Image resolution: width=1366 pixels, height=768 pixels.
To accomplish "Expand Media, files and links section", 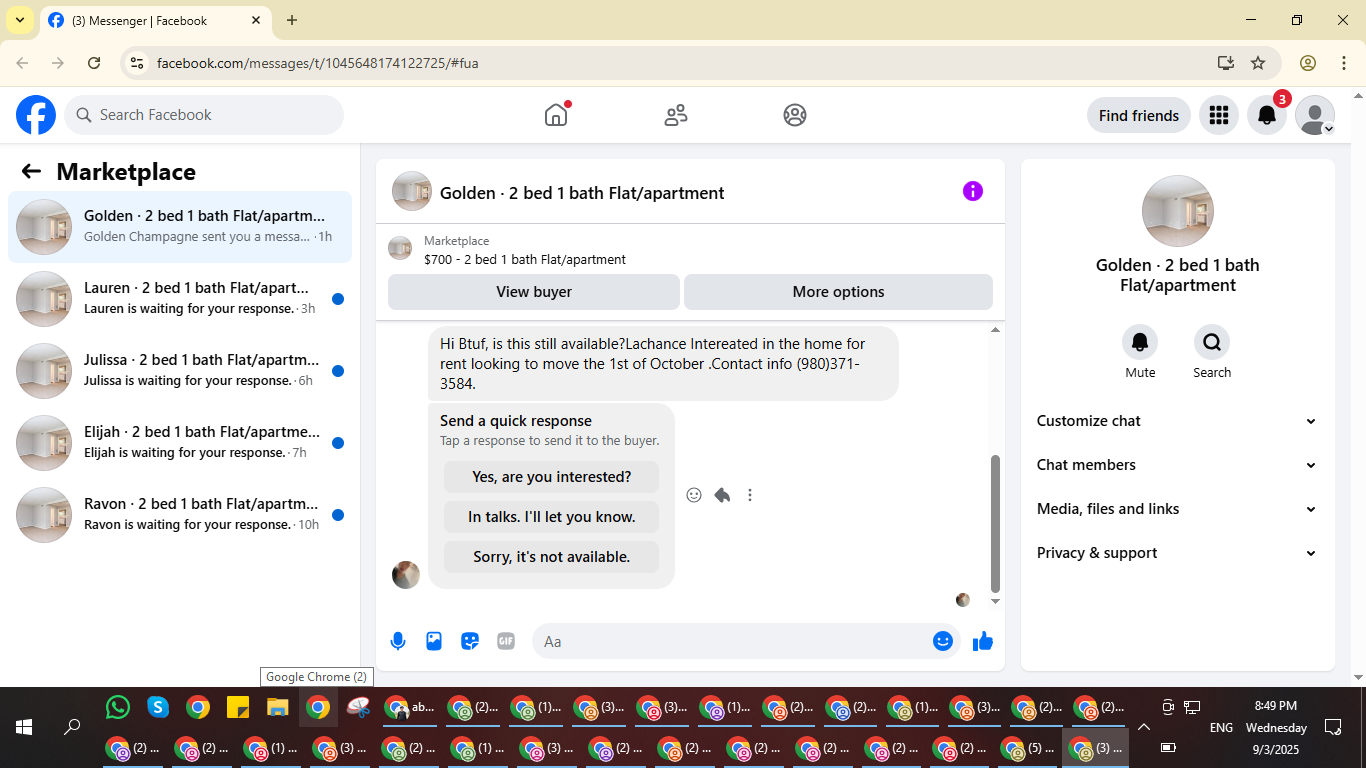I will pyautogui.click(x=1178, y=509).
